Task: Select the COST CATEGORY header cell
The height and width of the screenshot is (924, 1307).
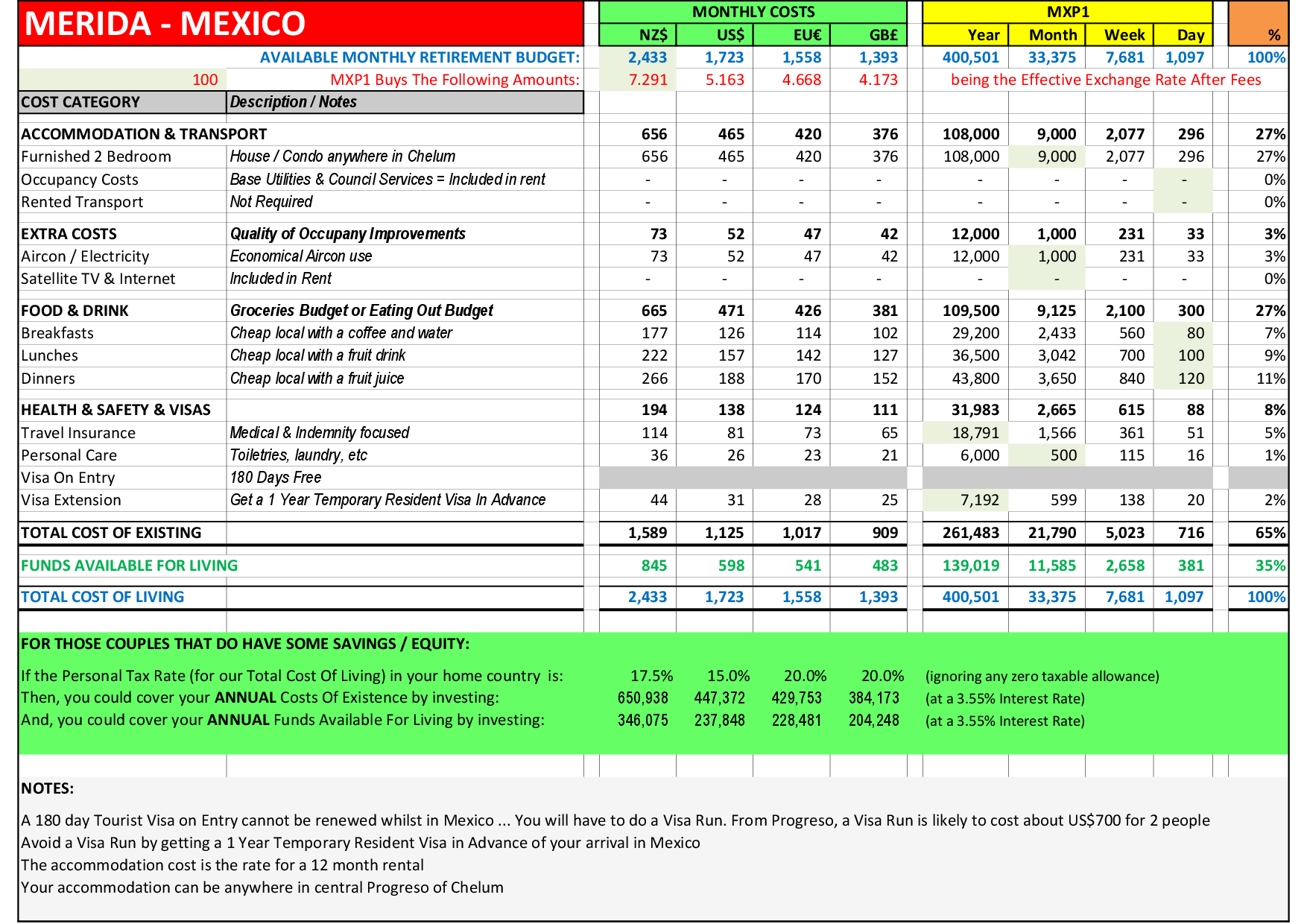Action: tap(122, 102)
